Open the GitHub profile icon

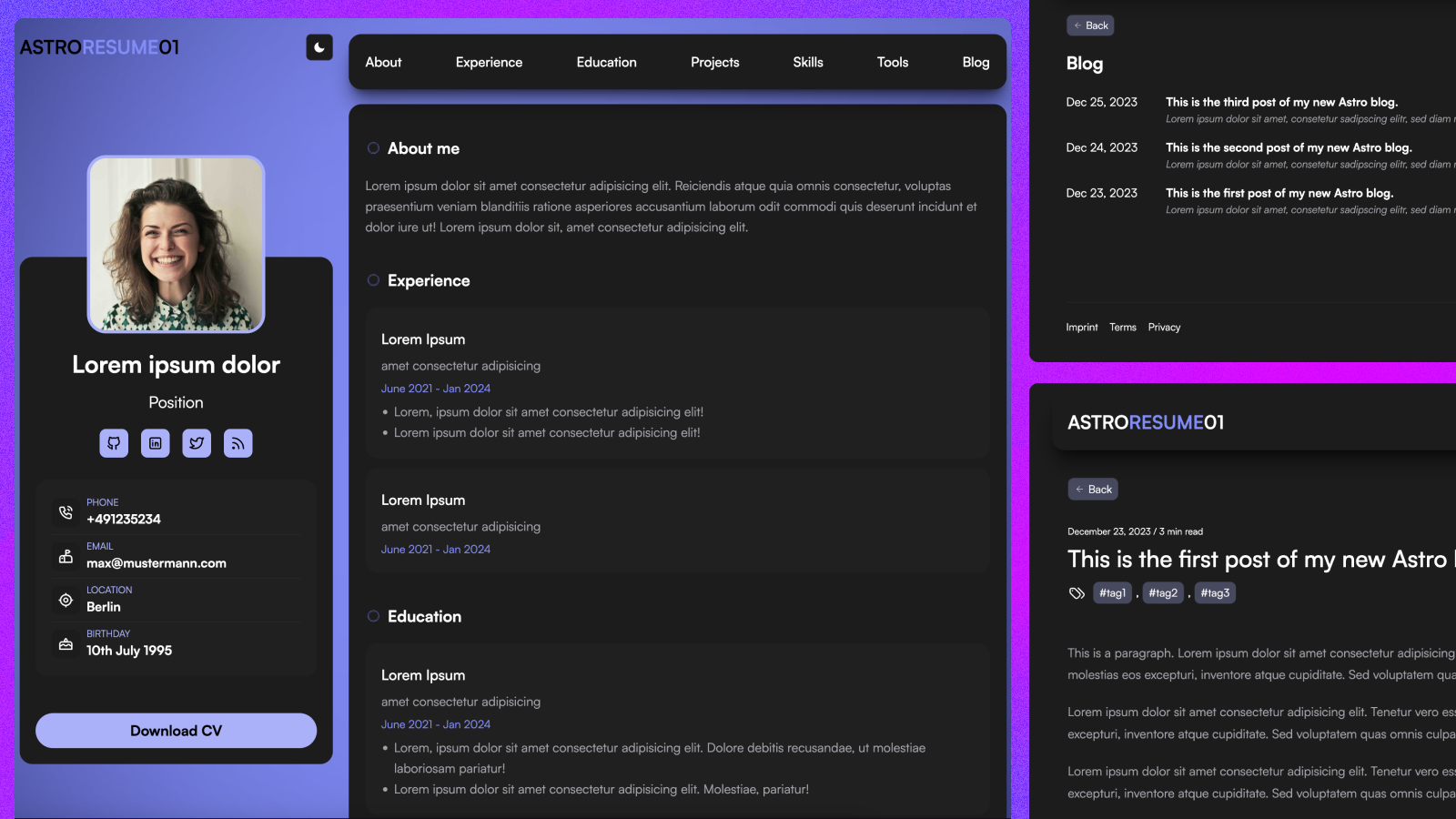pyautogui.click(x=114, y=443)
